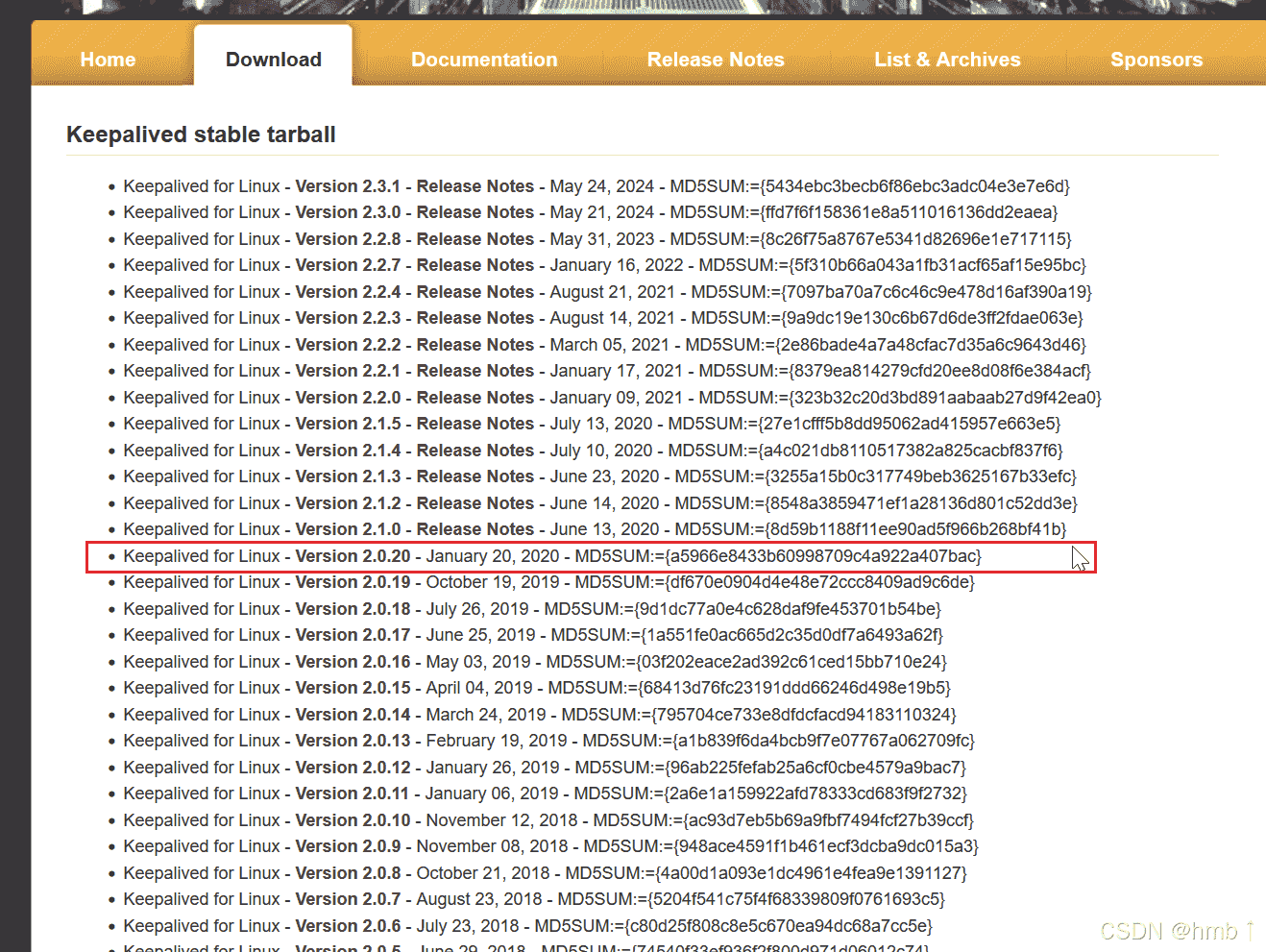Download Keepalived Version 2.0.12 tarball
This screenshot has width=1266, height=952.
point(353,768)
